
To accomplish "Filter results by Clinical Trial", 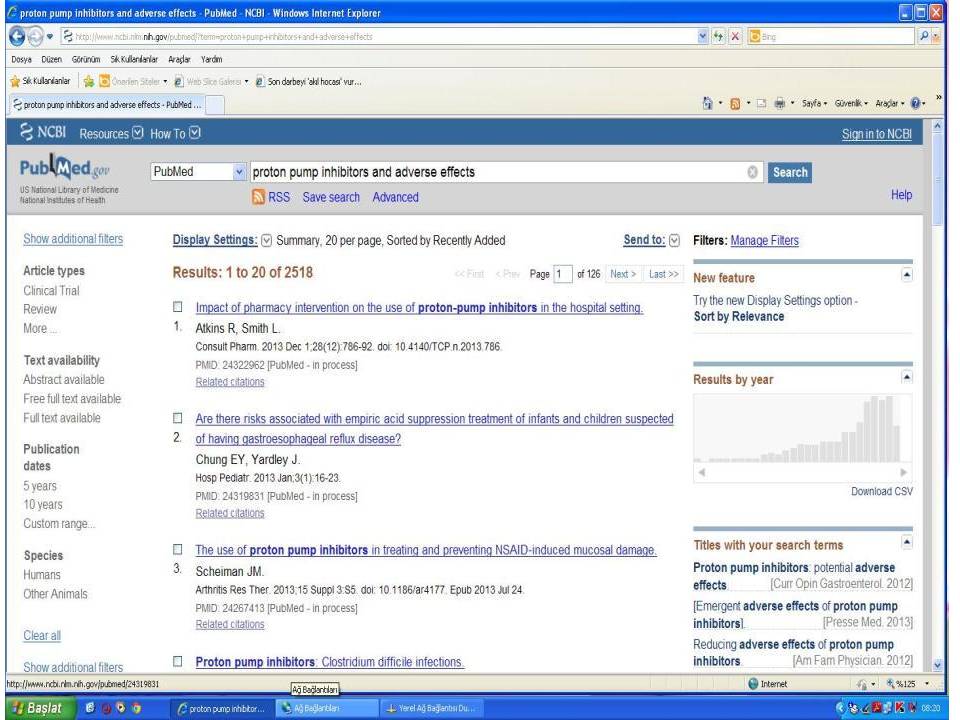I will point(51,291).
